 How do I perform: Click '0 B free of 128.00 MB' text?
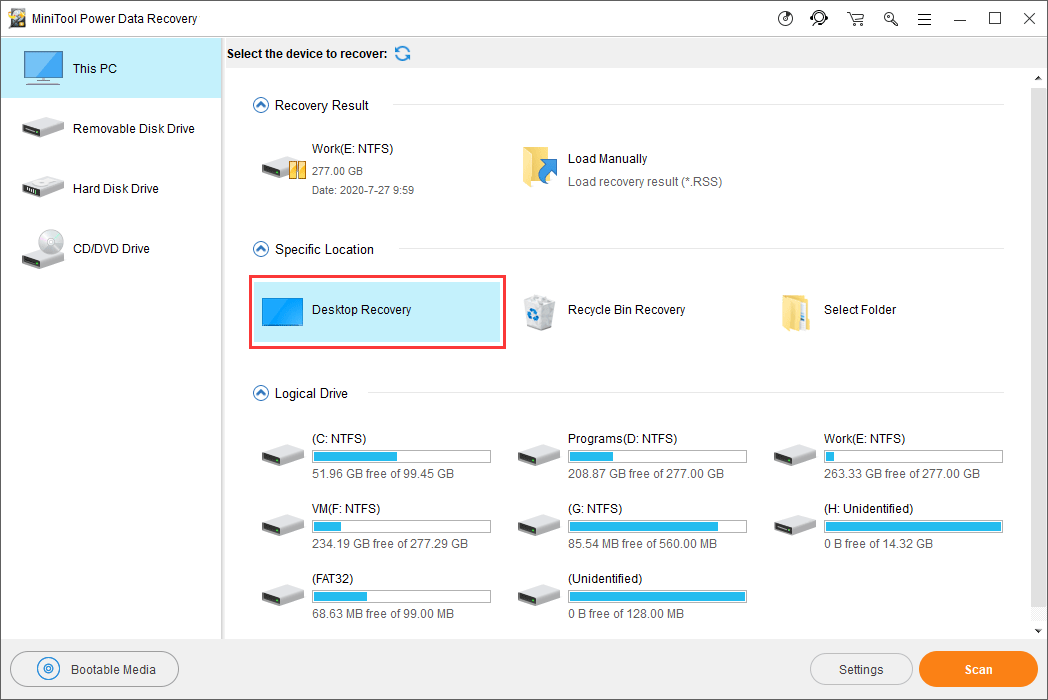tap(626, 614)
